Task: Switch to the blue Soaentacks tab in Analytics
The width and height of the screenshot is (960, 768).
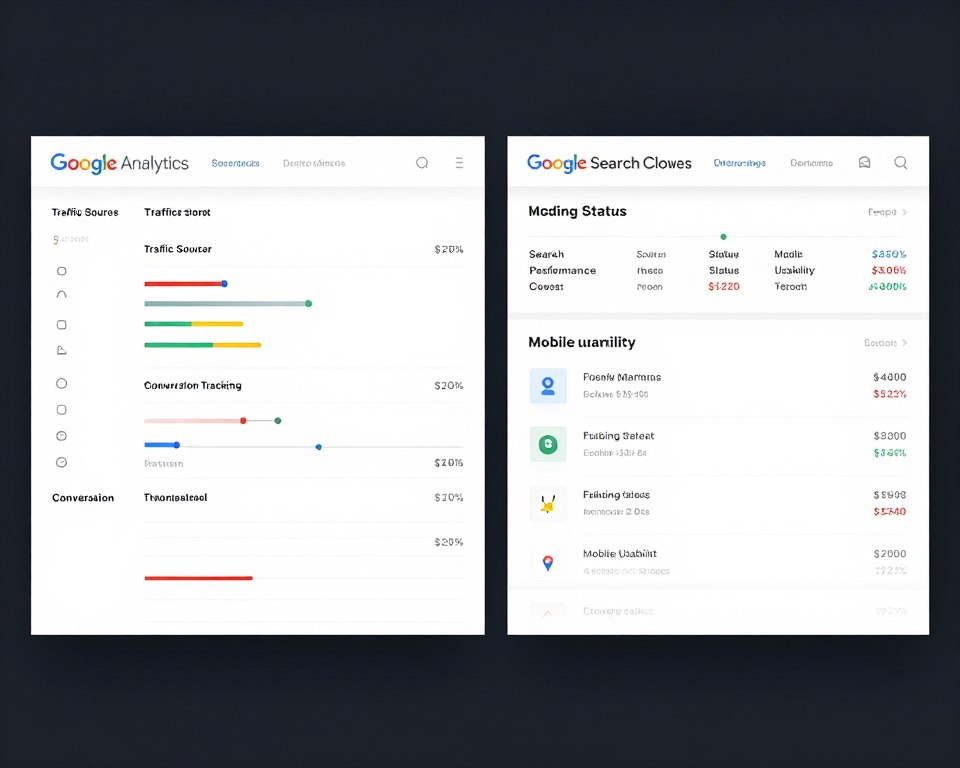Action: pyautogui.click(x=236, y=164)
